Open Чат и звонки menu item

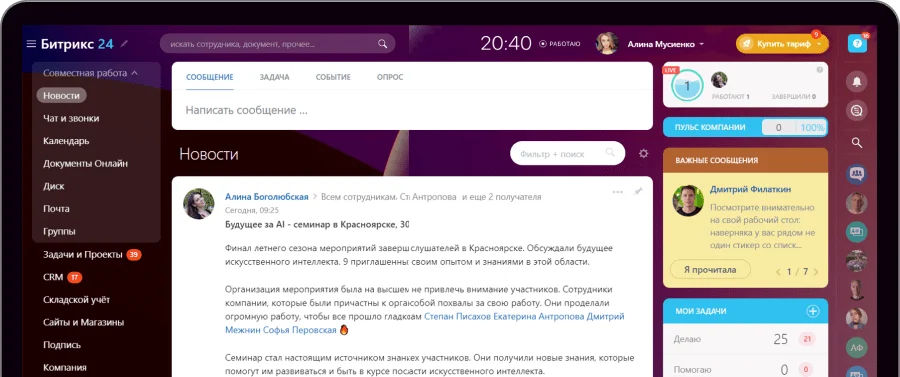tap(71, 118)
